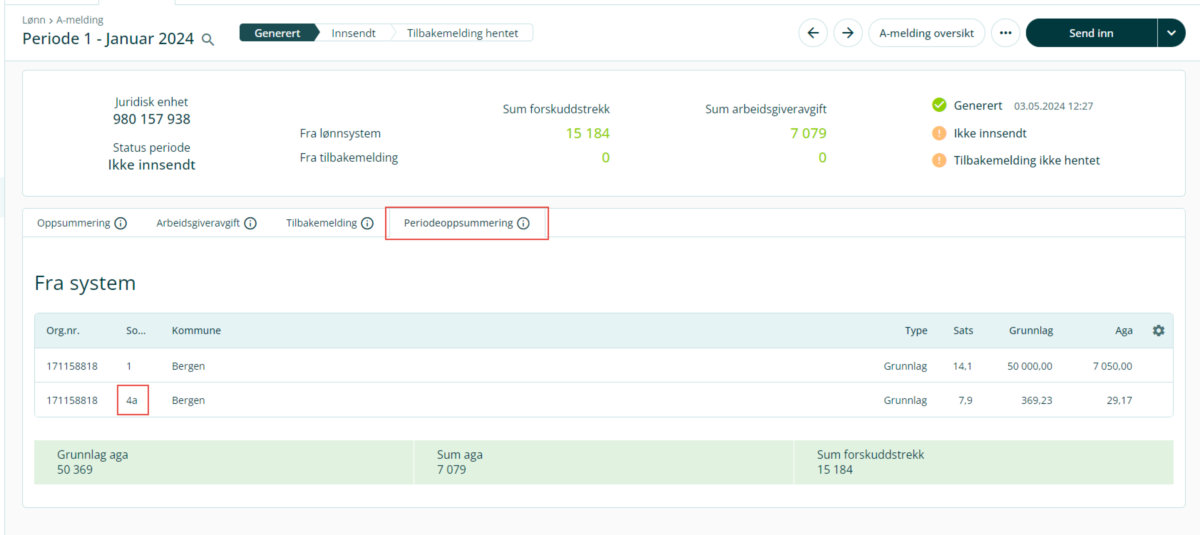This screenshot has height=535, width=1200.
Task: Expand the Send inn dropdown arrow
Action: (1171, 33)
